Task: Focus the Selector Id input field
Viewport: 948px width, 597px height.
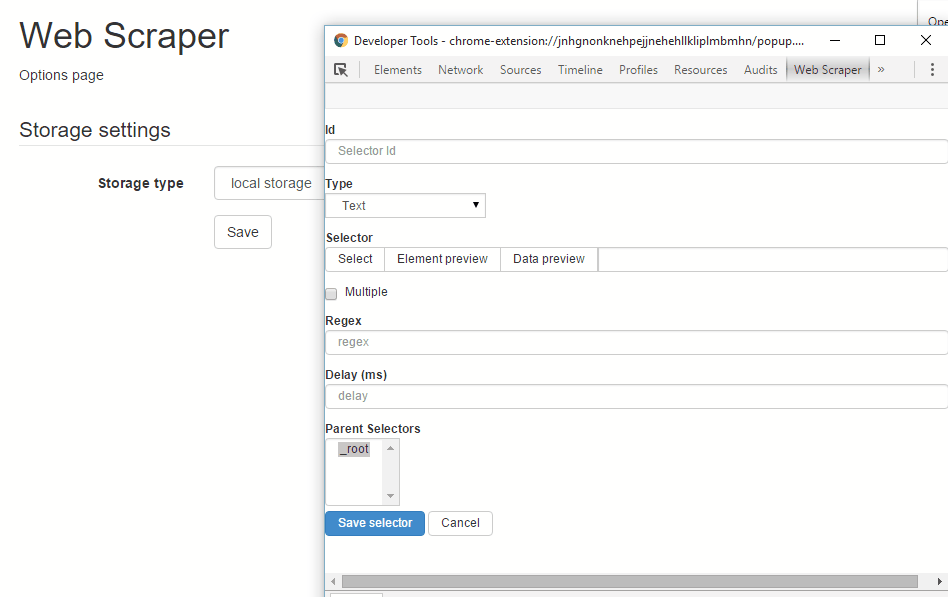Action: tap(637, 151)
